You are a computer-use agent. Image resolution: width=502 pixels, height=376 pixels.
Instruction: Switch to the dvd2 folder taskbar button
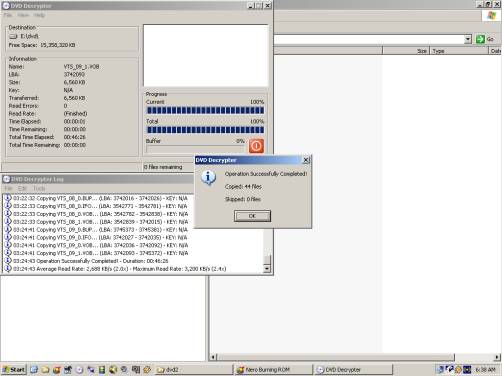coord(194,369)
